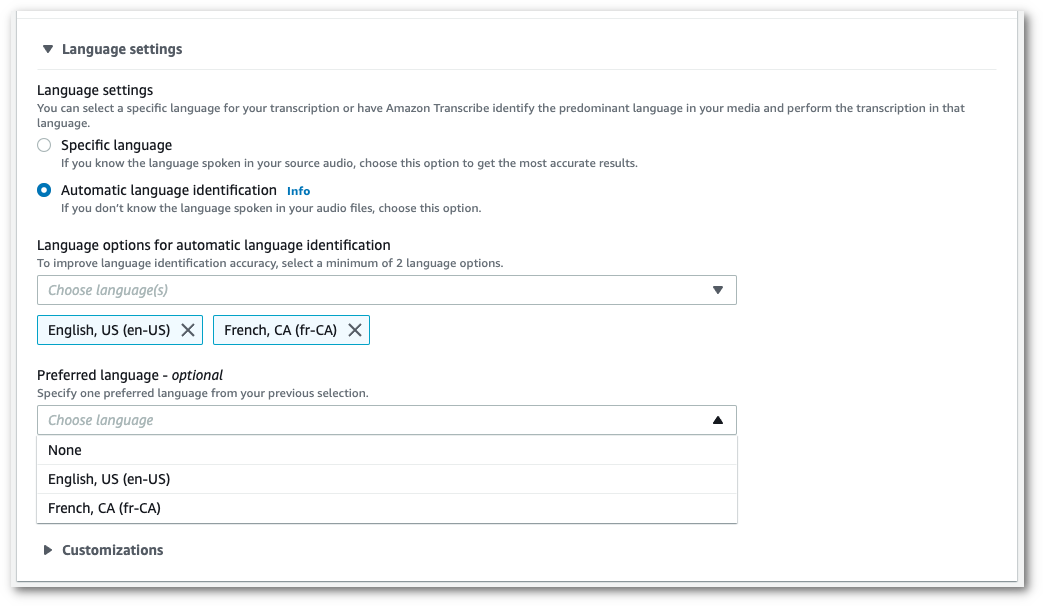
Task: Click the expand triangle next to Customizations
Action: [x=45, y=549]
